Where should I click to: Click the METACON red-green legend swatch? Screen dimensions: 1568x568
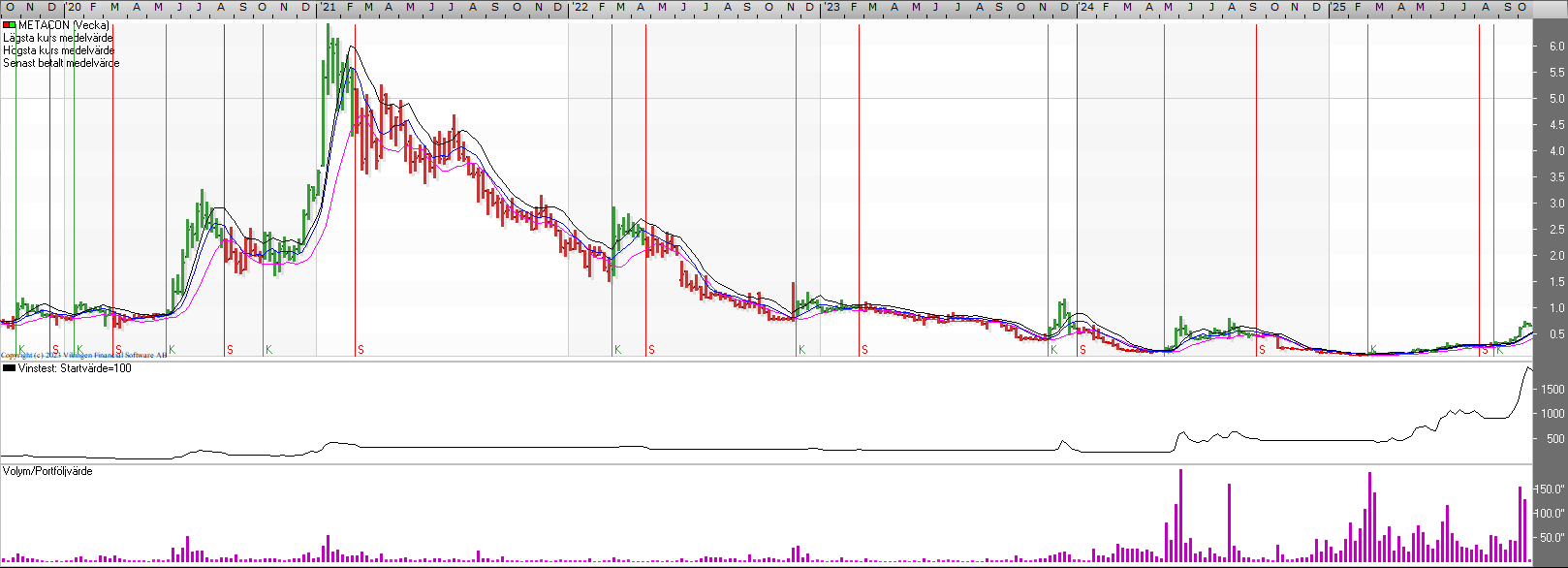click(10, 25)
